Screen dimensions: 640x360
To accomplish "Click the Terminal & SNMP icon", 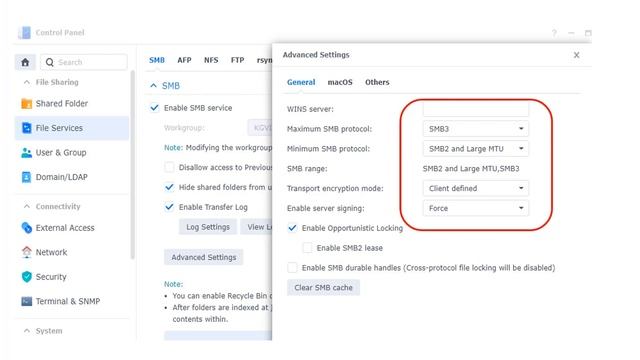I will tap(27, 301).
